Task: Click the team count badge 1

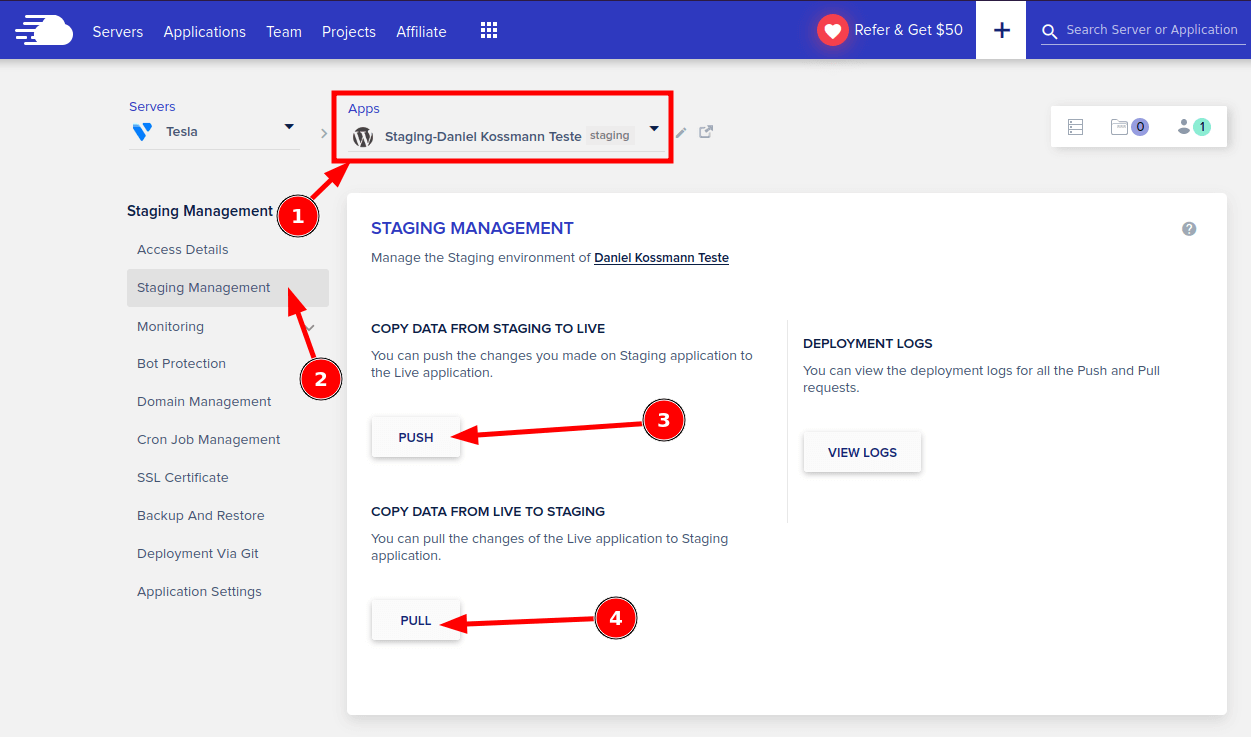Action: (1202, 127)
